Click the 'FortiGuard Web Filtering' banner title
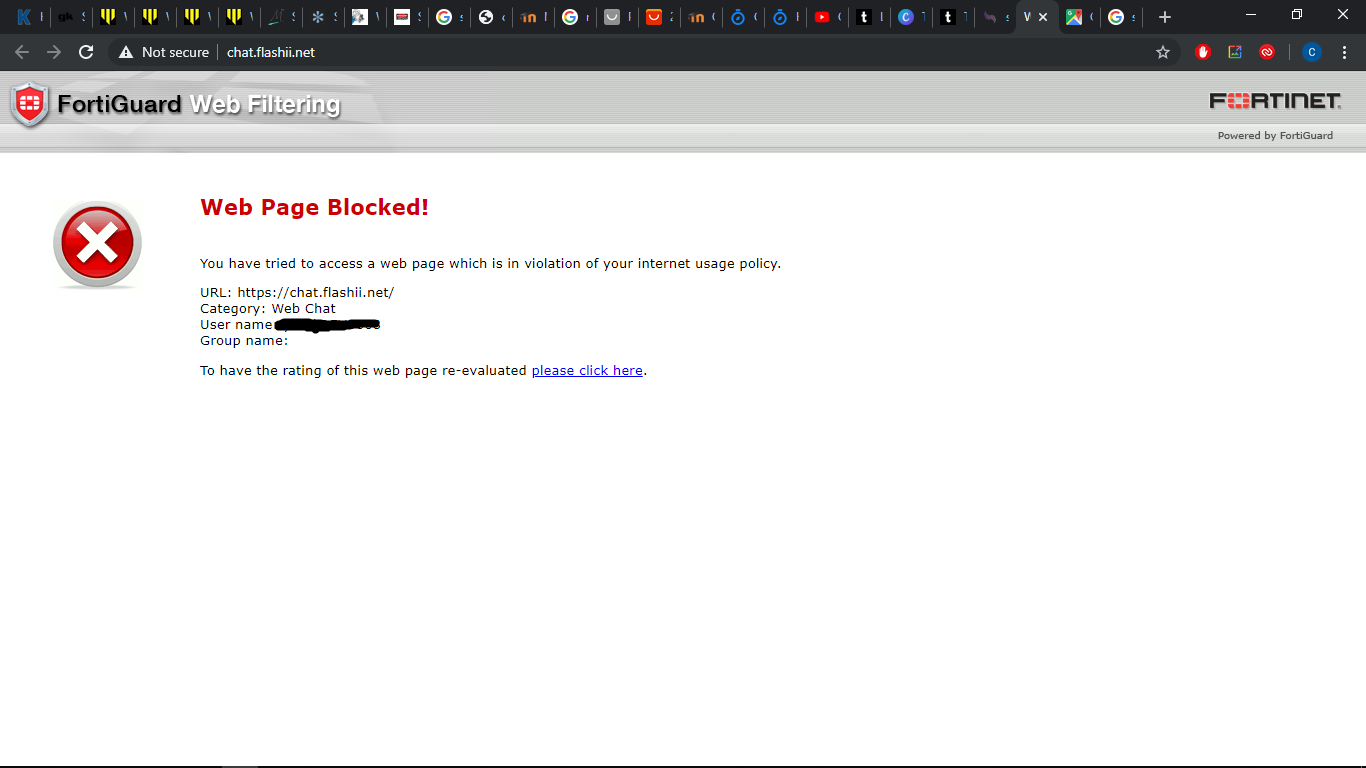This screenshot has width=1366, height=768. tap(199, 104)
